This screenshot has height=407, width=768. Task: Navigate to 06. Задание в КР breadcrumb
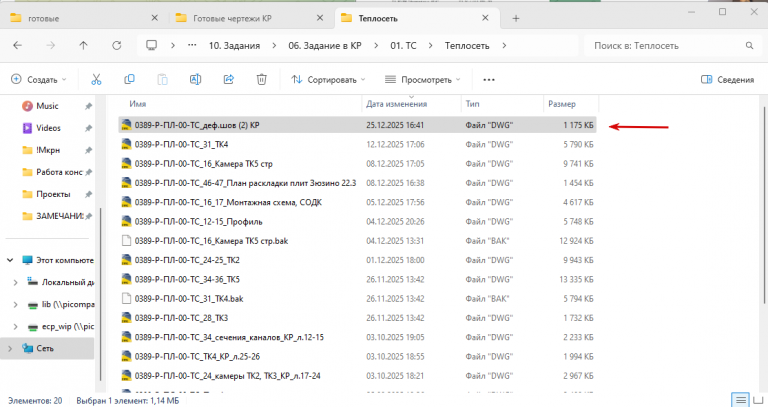[325, 46]
